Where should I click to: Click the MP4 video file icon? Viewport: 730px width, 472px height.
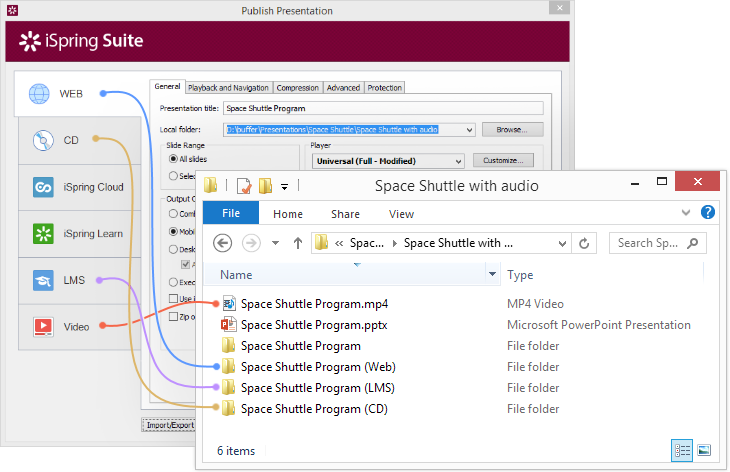(x=229, y=303)
